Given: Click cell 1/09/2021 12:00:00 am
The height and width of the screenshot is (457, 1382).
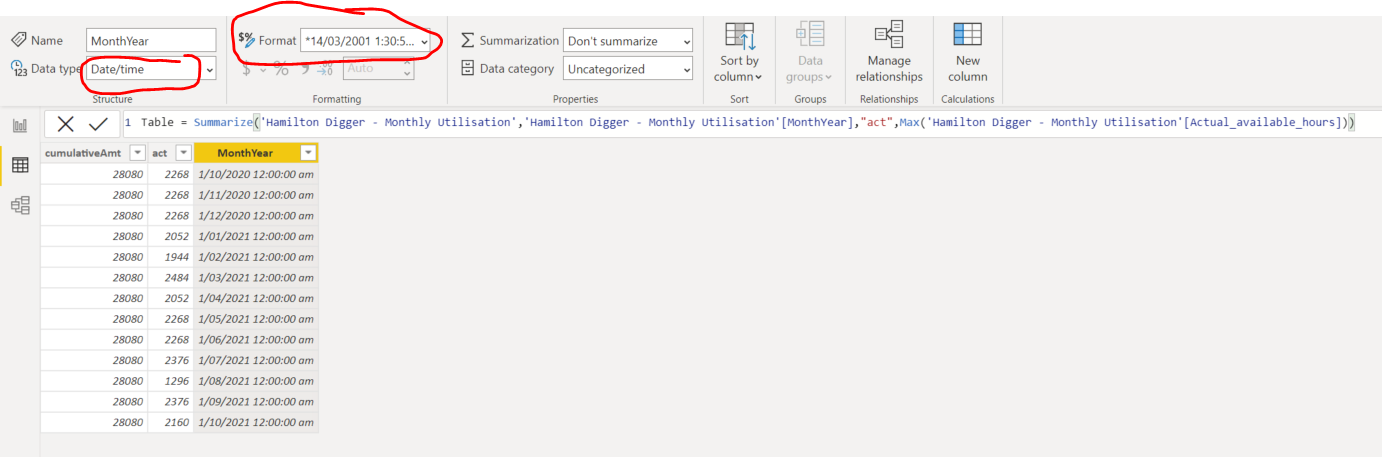Looking at the screenshot, I should point(256,401).
